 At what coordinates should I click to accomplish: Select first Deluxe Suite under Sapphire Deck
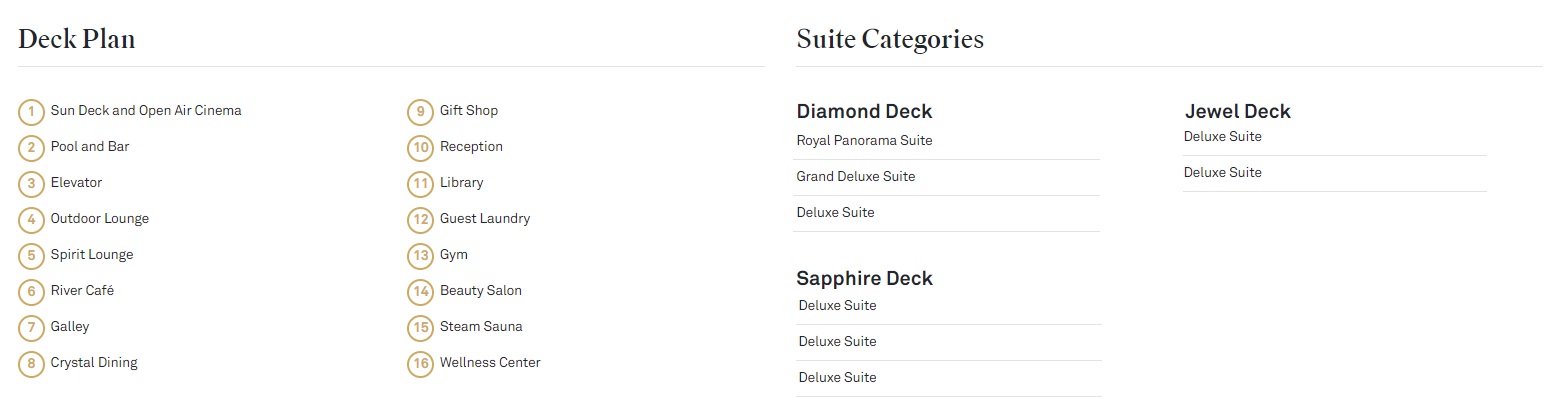tap(837, 306)
